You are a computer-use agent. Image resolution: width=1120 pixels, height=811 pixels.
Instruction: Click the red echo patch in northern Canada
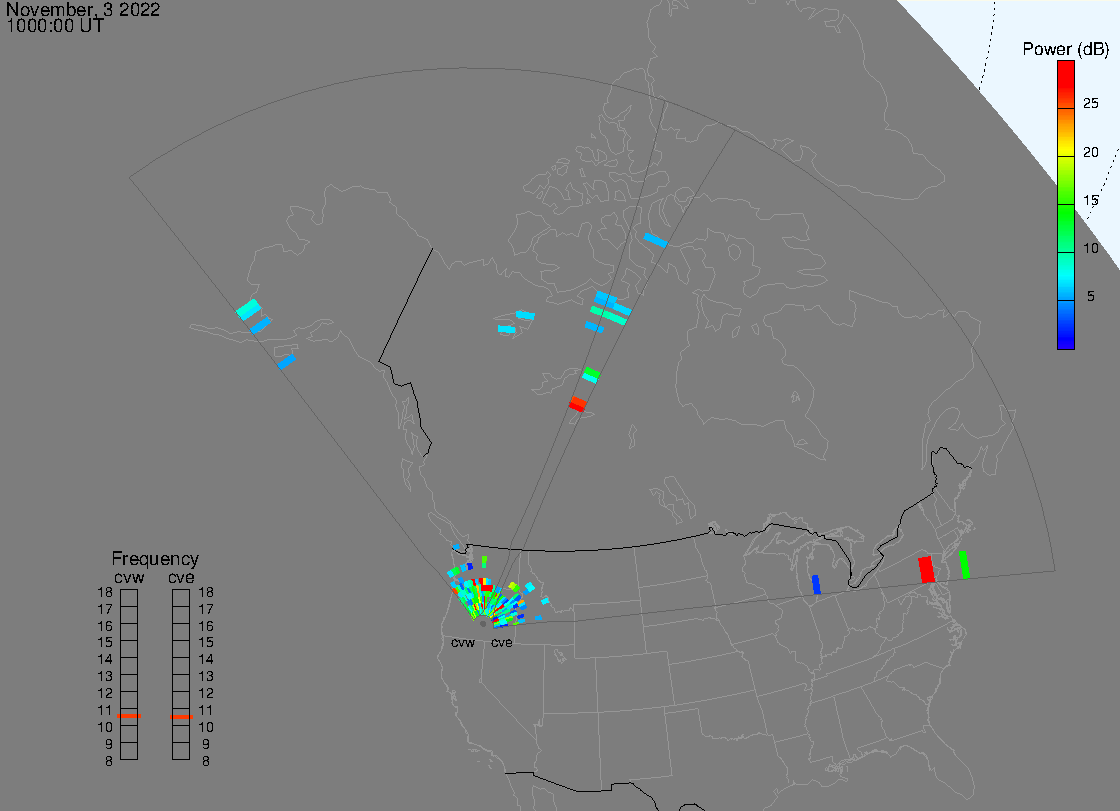577,403
